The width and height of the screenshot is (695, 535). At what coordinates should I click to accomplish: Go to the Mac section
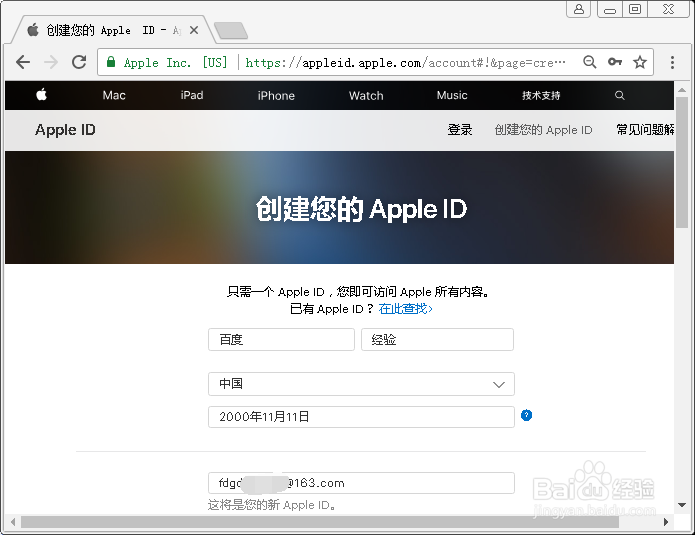coord(114,95)
